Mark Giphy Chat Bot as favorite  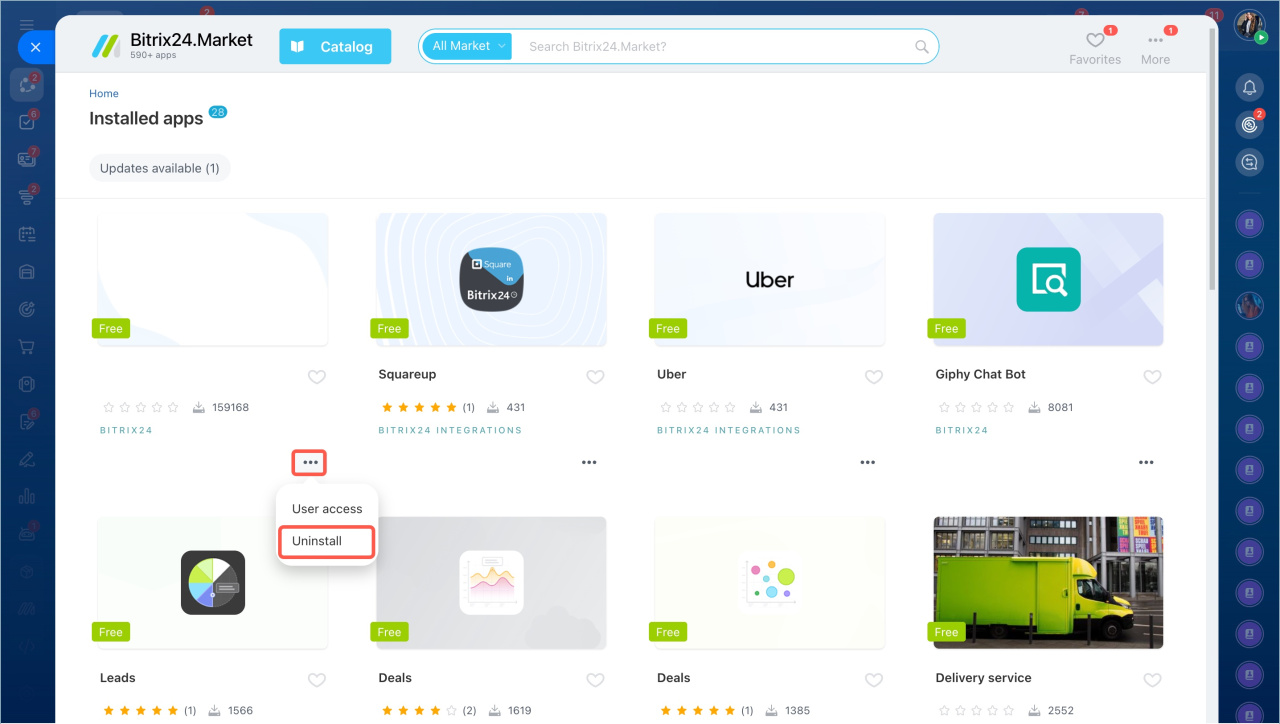(1152, 377)
